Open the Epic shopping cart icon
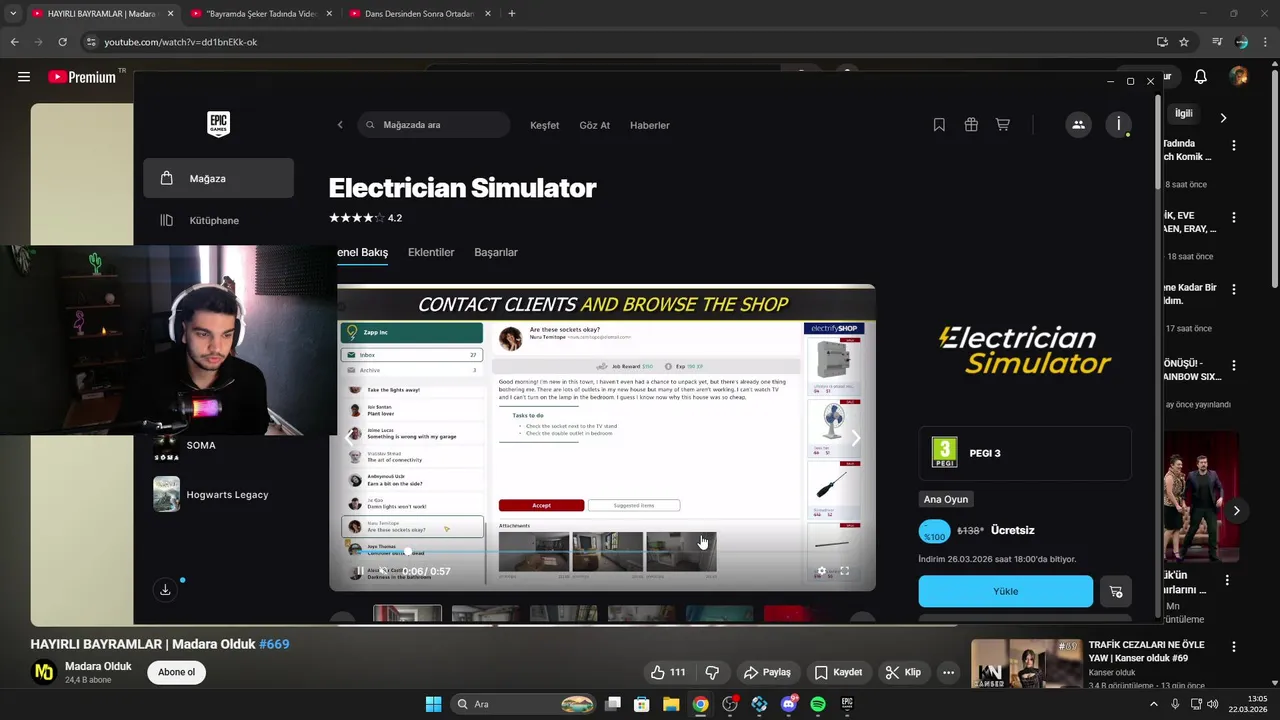The image size is (1280, 720). point(1003,125)
